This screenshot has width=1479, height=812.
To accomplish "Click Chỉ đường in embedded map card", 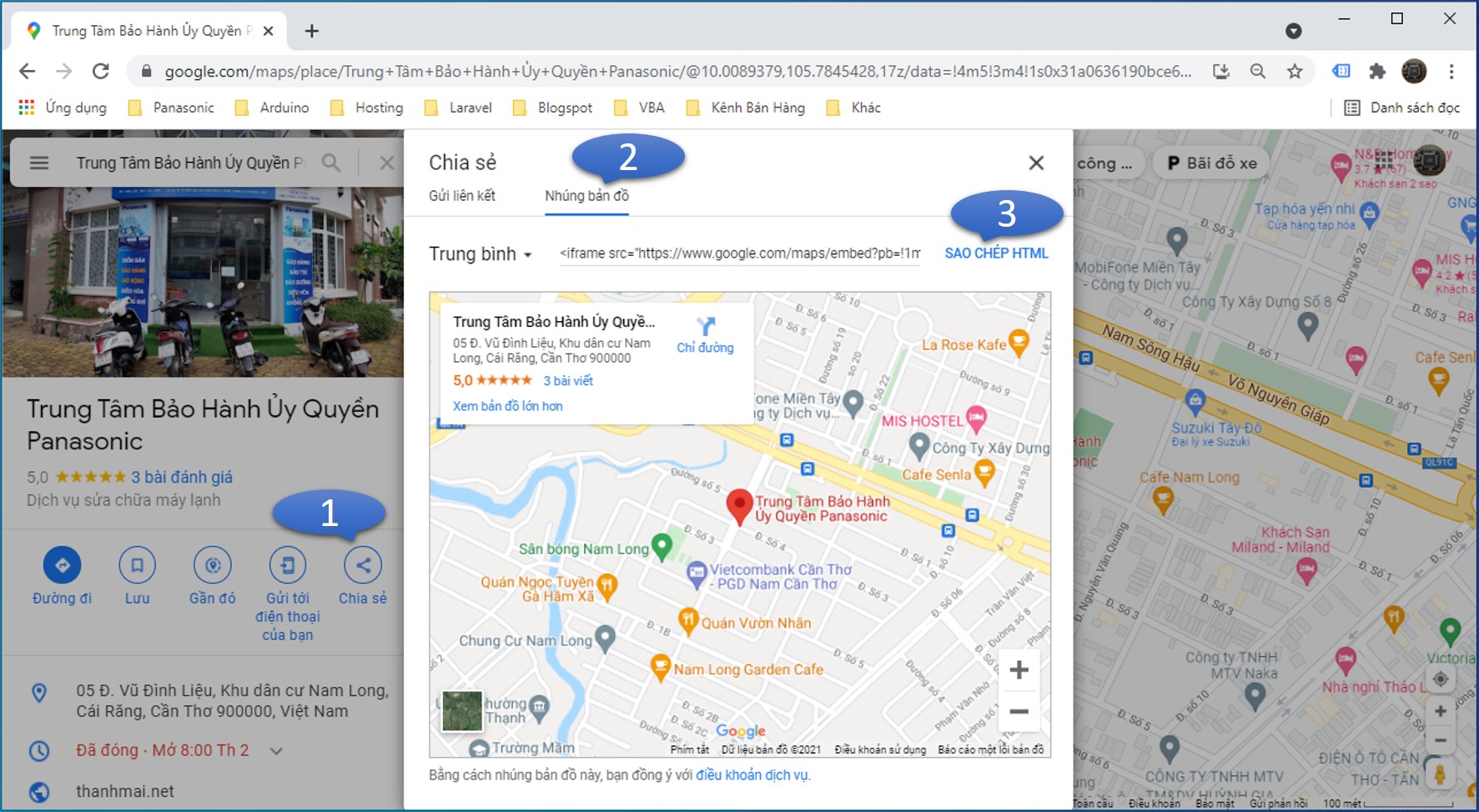I will click(x=705, y=335).
